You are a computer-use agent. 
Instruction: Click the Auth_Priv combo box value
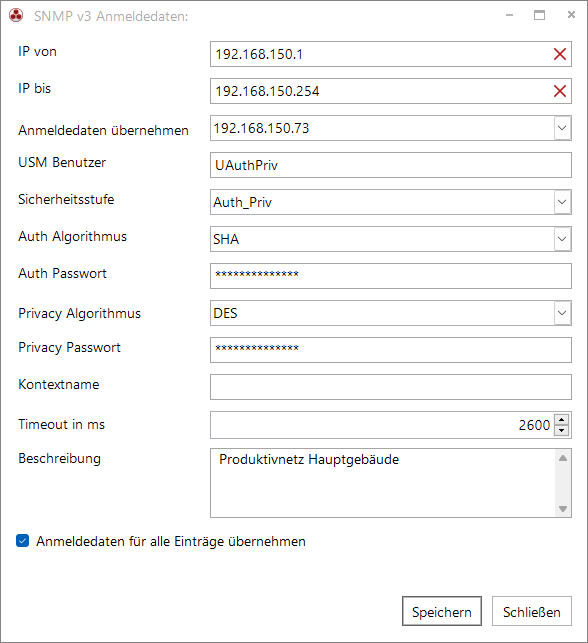(x=242, y=202)
